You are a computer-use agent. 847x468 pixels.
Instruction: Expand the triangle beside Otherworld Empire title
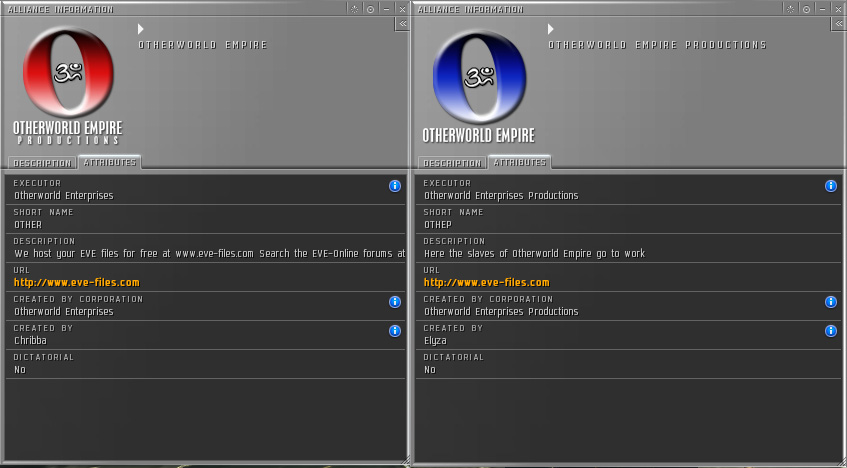coord(140,29)
